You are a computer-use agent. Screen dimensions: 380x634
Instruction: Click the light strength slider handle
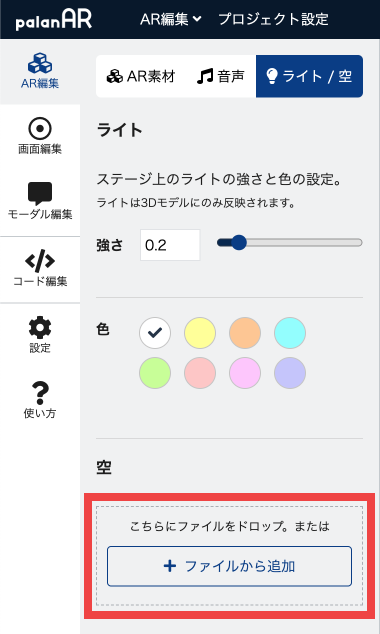239,243
